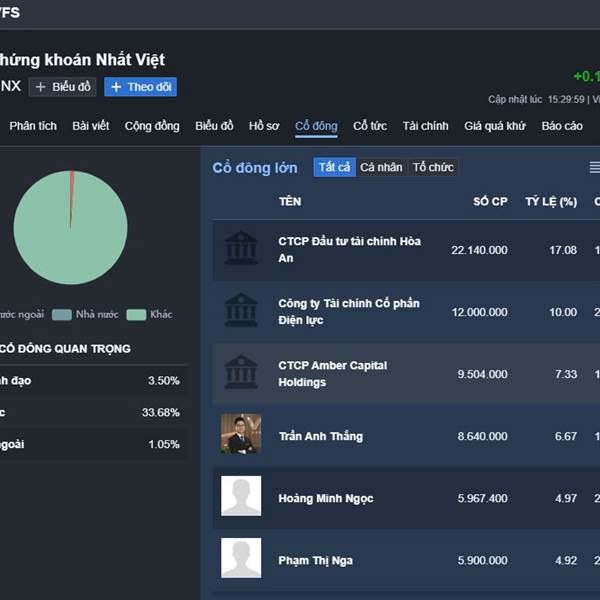This screenshot has height=600, width=600.
Task: Click the update time 15:29:59
Action: tap(566, 99)
